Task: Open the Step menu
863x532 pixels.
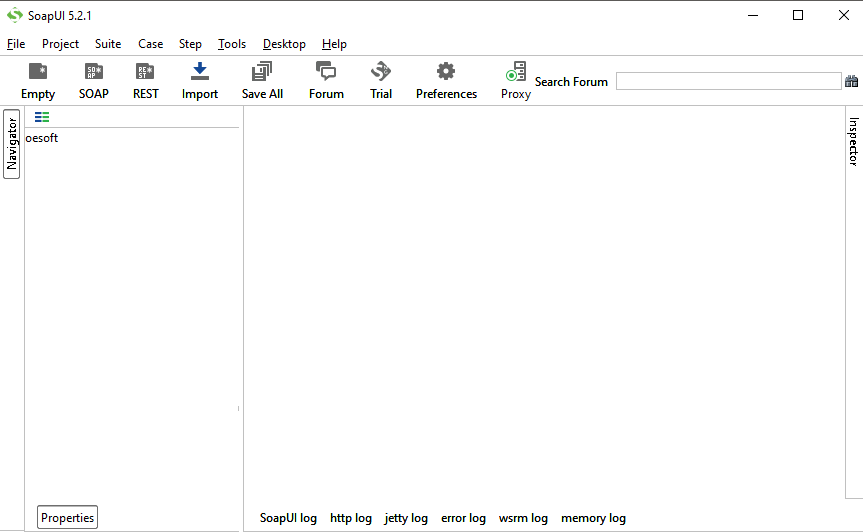Action: pos(190,44)
